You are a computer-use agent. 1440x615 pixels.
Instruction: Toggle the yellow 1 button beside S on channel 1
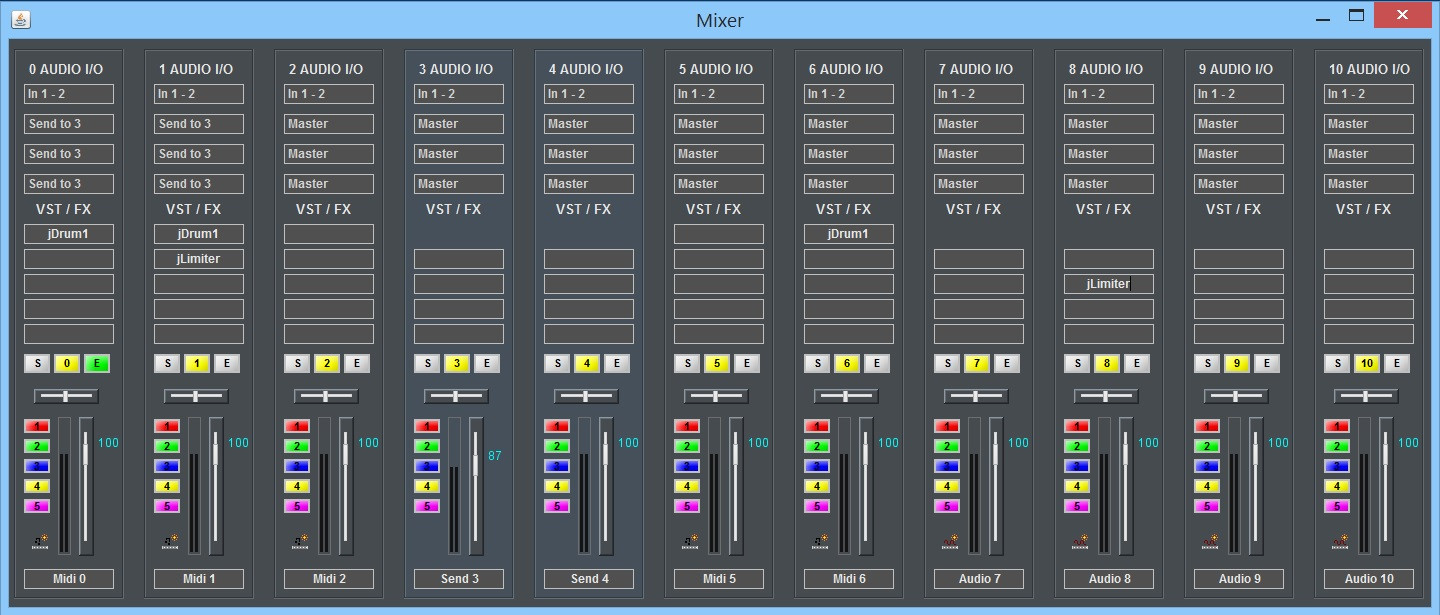pyautogui.click(x=197, y=364)
